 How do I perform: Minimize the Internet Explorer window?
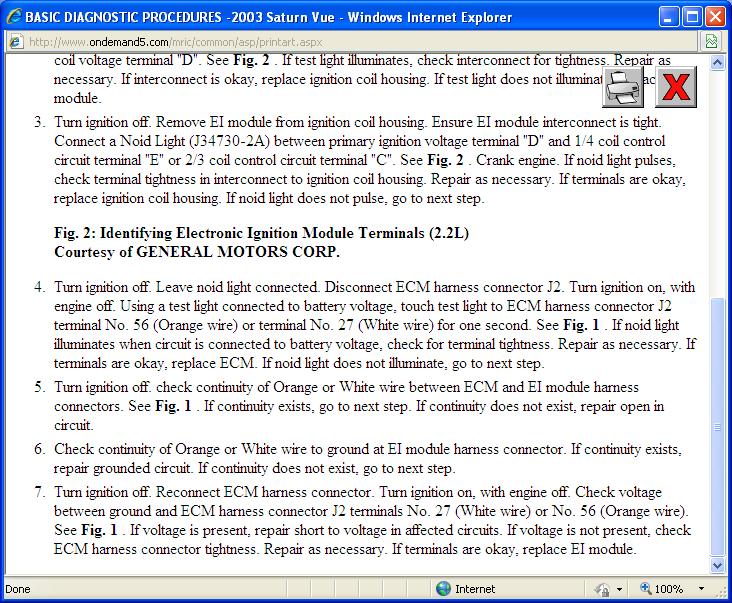coord(669,17)
